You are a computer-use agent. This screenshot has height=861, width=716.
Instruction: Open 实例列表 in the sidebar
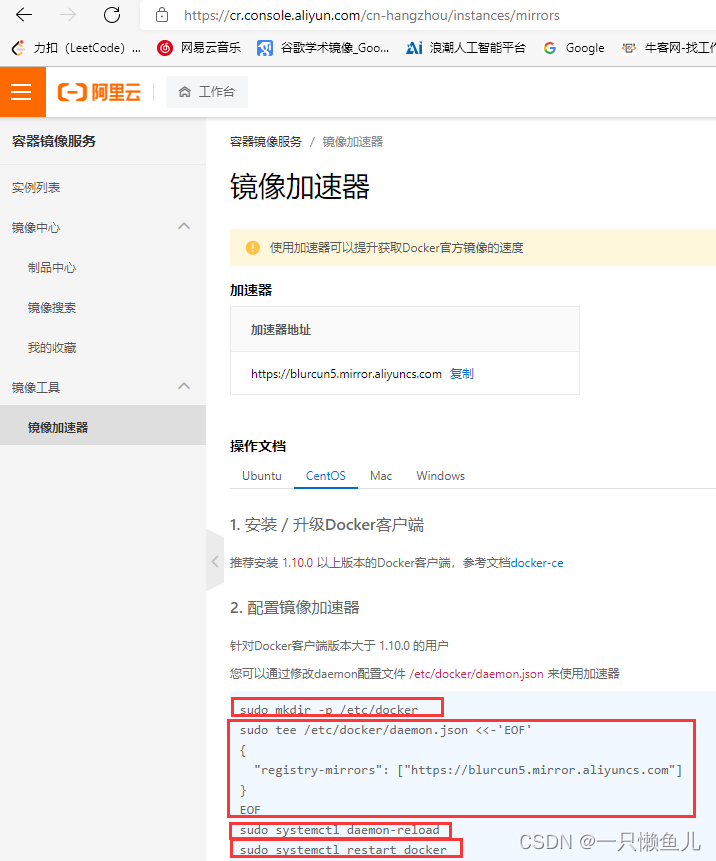coord(36,188)
